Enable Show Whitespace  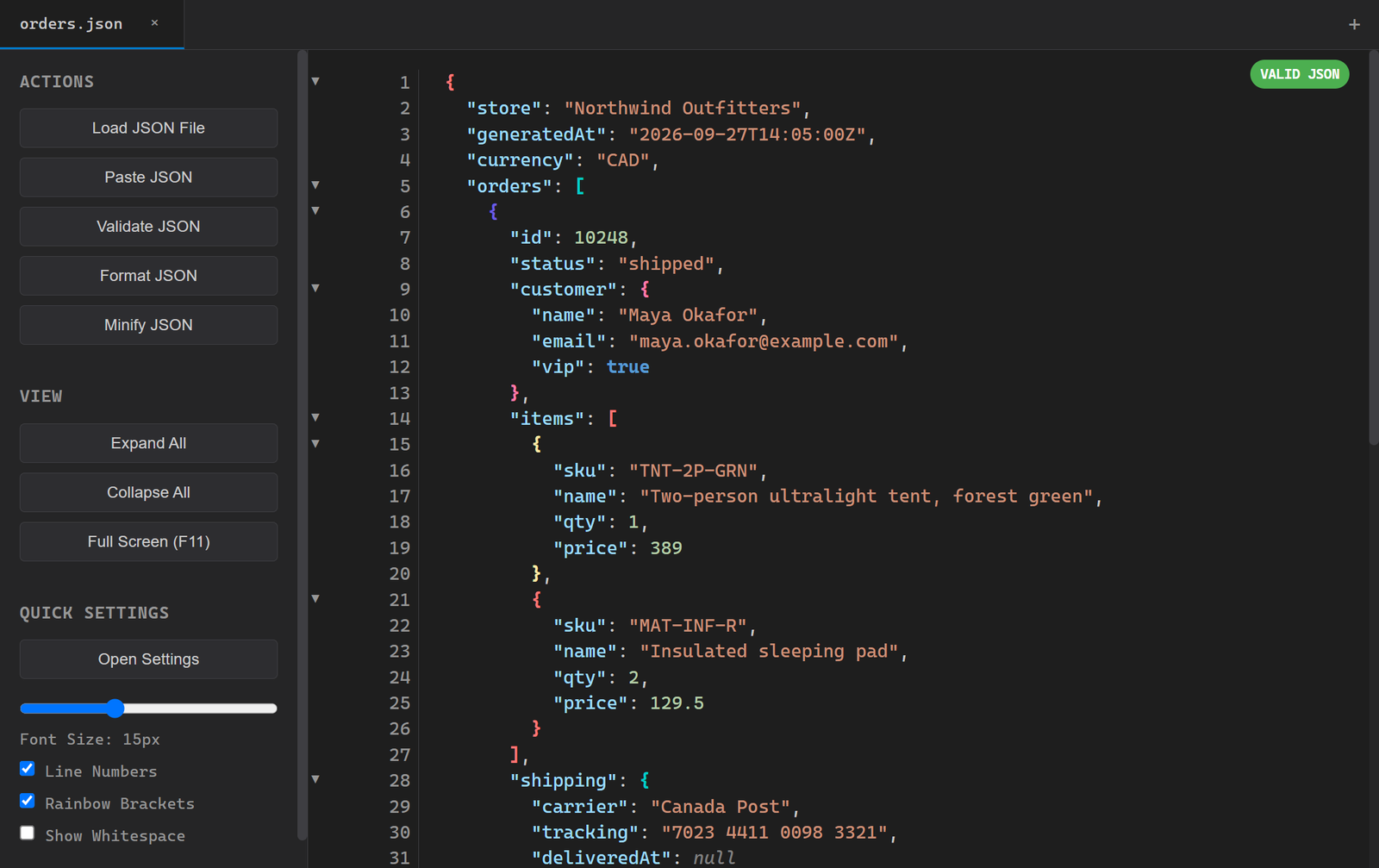pos(28,833)
